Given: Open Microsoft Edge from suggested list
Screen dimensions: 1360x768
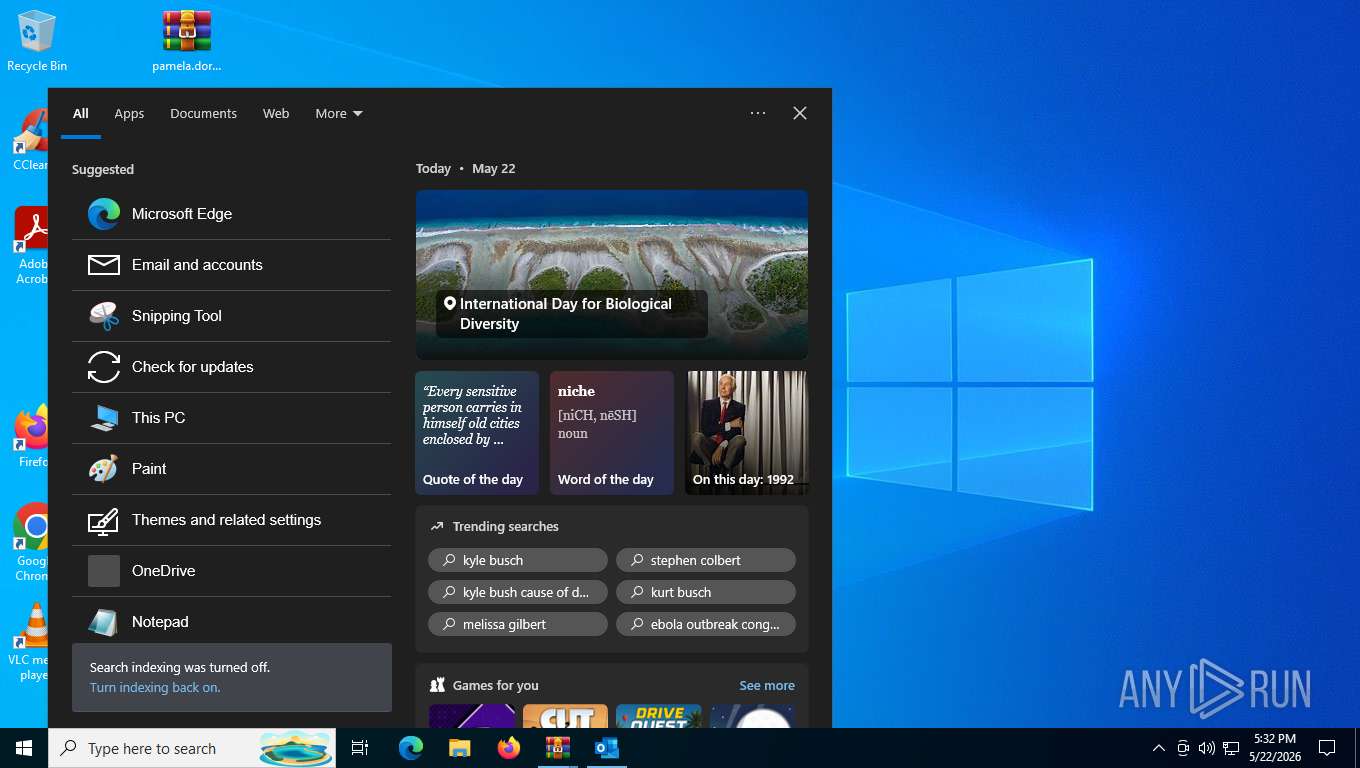Looking at the screenshot, I should (x=231, y=214).
